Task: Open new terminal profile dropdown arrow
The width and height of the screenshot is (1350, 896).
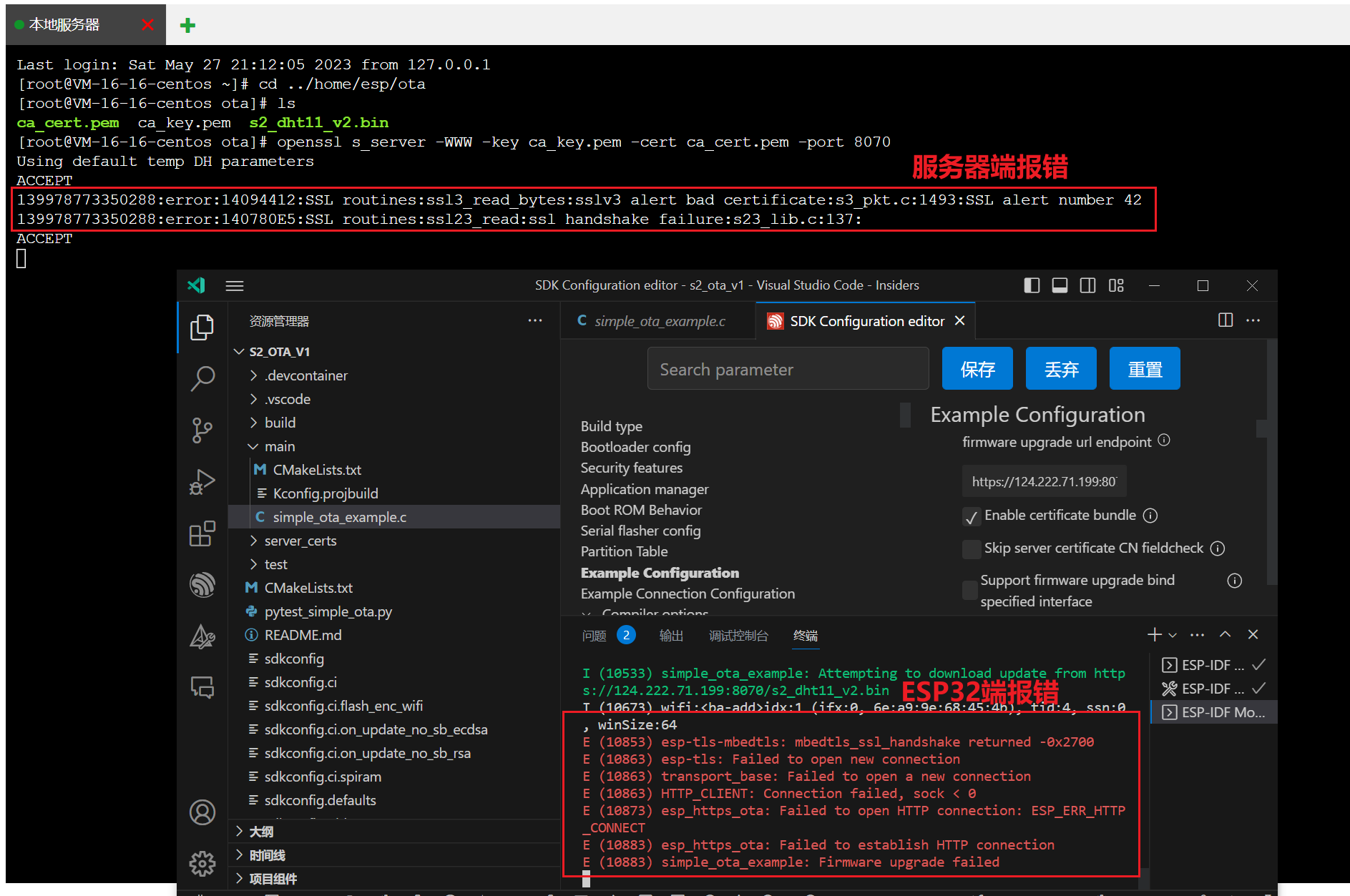Action: coord(1173,635)
